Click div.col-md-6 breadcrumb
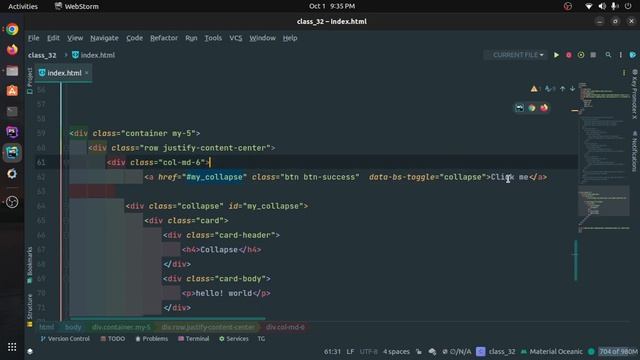The width and height of the screenshot is (640, 360). pos(285,327)
